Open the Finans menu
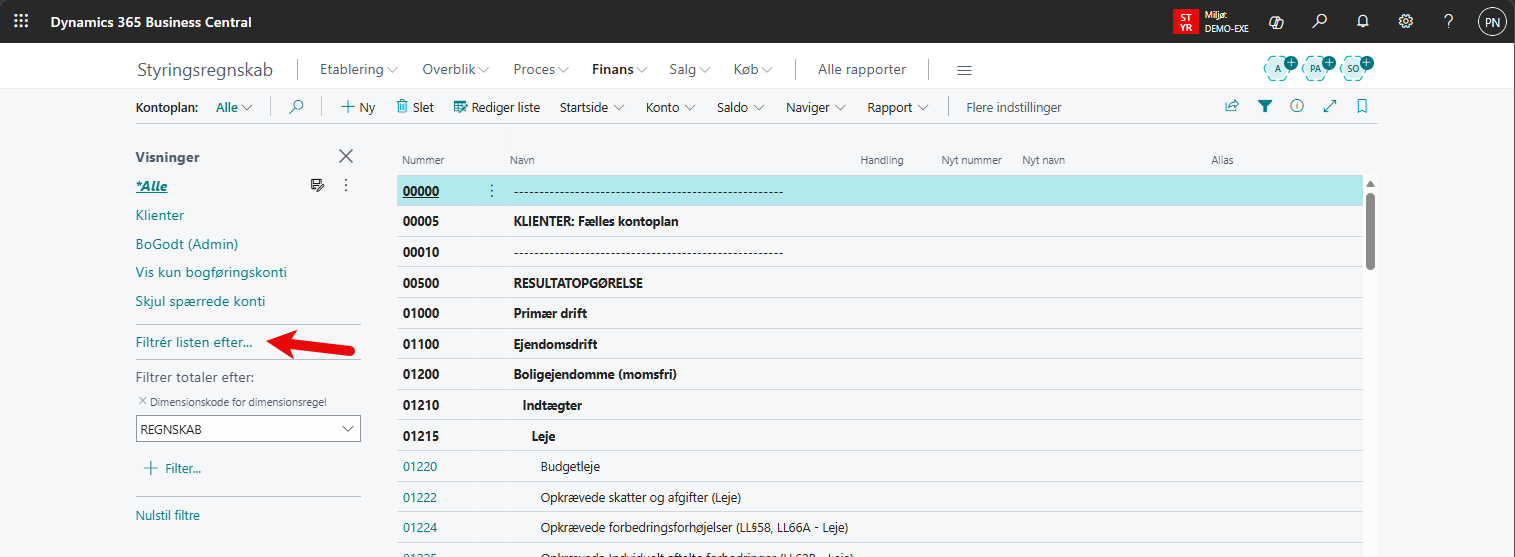 (x=619, y=69)
